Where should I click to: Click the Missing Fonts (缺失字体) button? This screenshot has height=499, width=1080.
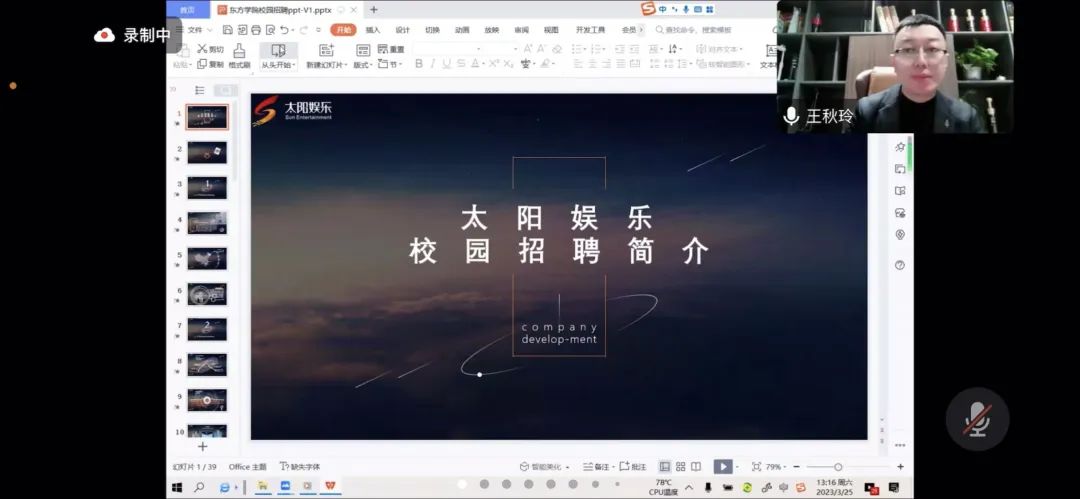300,467
